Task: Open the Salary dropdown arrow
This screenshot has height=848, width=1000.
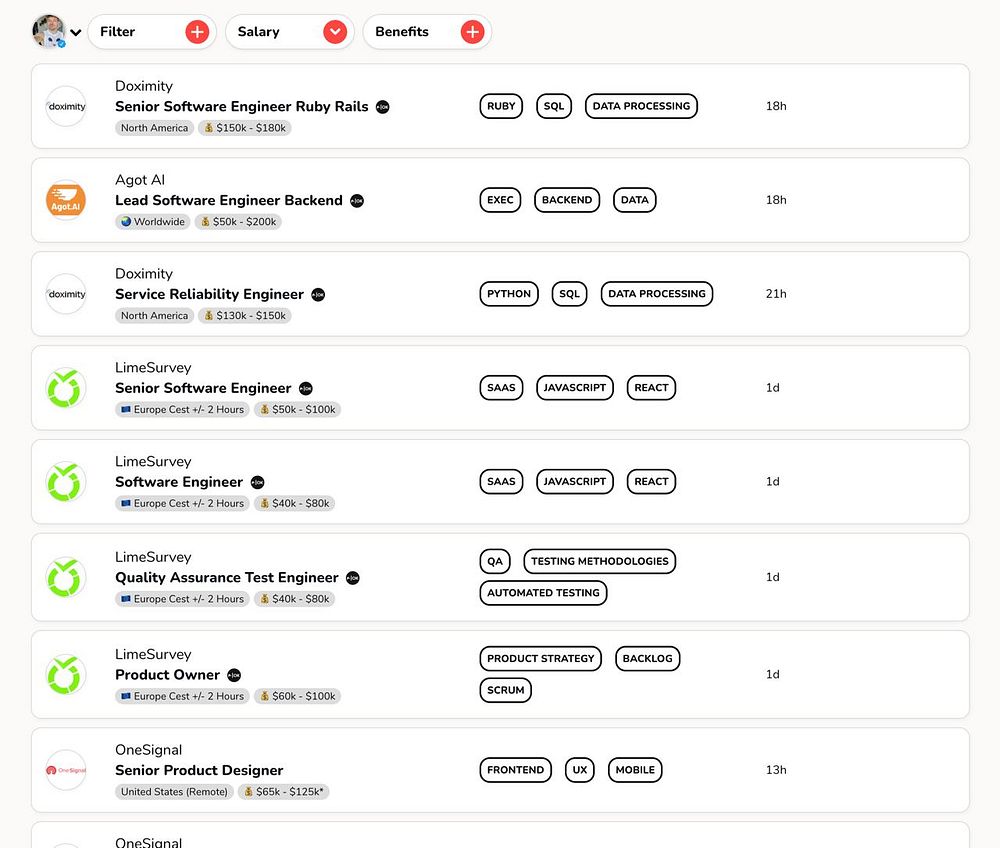Action: tap(335, 32)
